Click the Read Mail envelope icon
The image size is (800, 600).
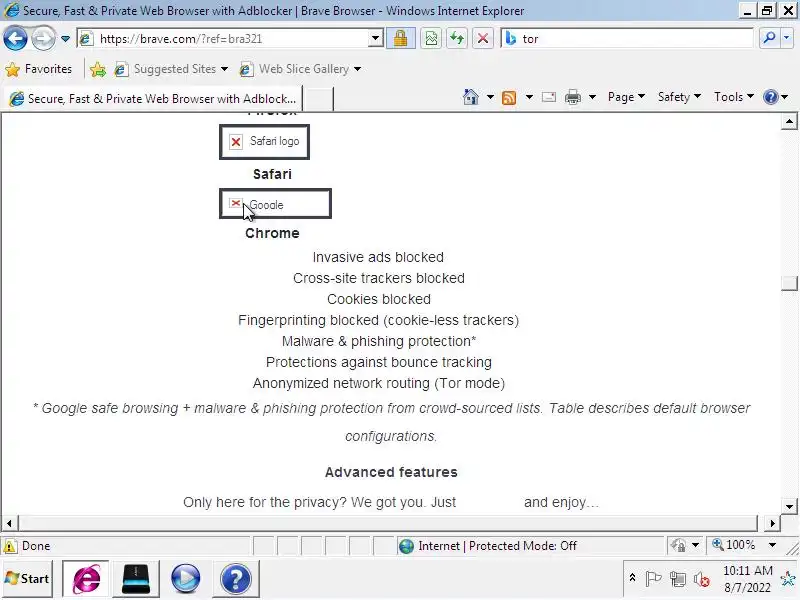click(549, 97)
